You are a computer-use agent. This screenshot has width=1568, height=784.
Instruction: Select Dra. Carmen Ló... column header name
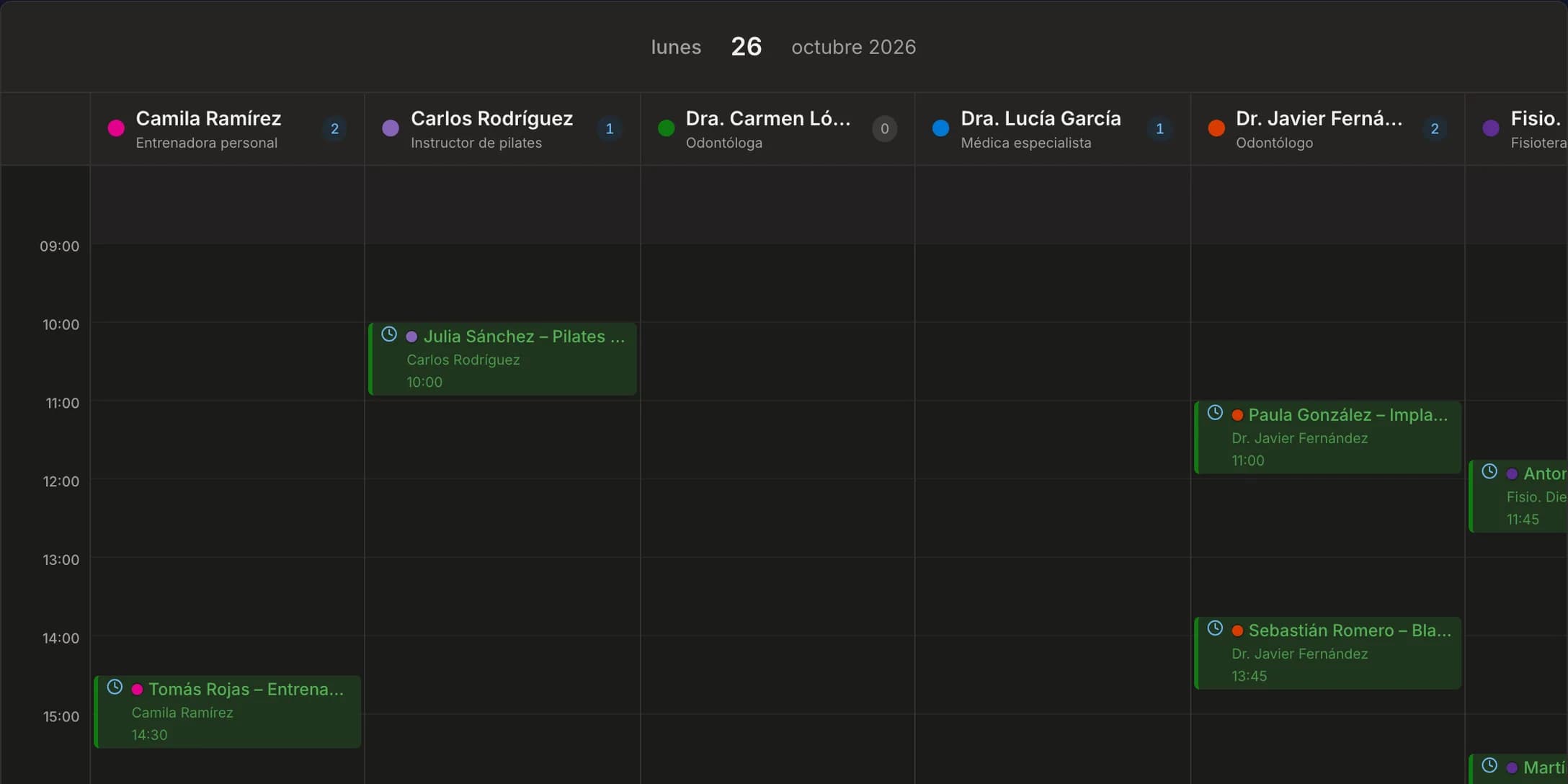(x=768, y=118)
